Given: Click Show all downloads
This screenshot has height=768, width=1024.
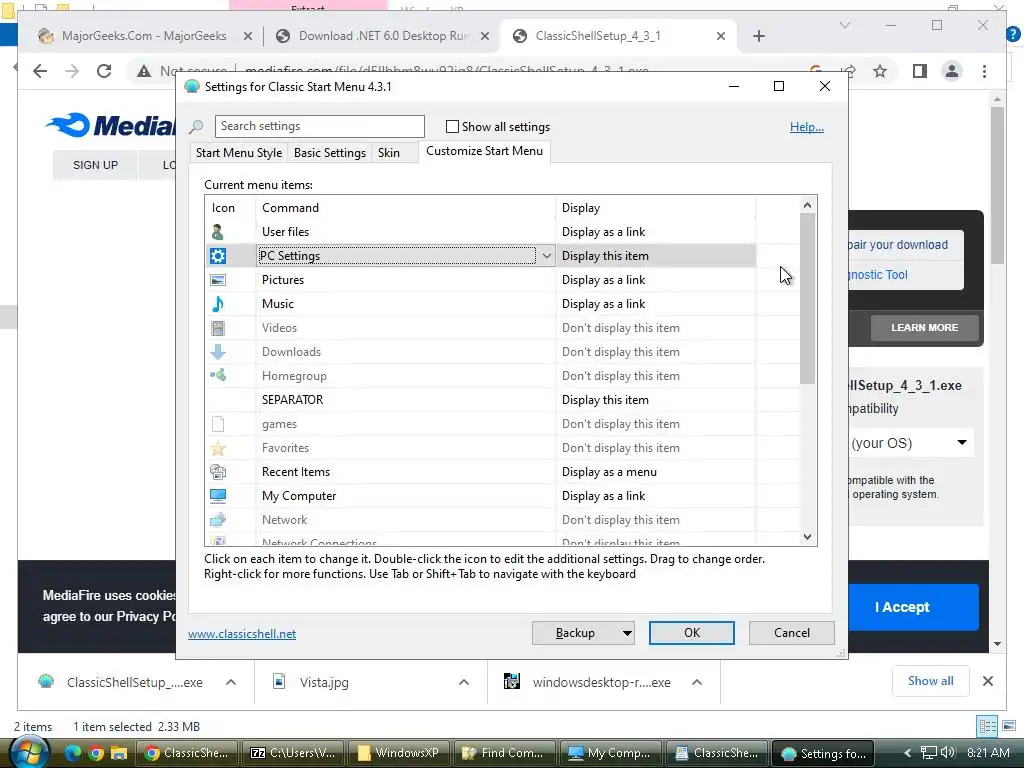Looking at the screenshot, I should point(930,681).
